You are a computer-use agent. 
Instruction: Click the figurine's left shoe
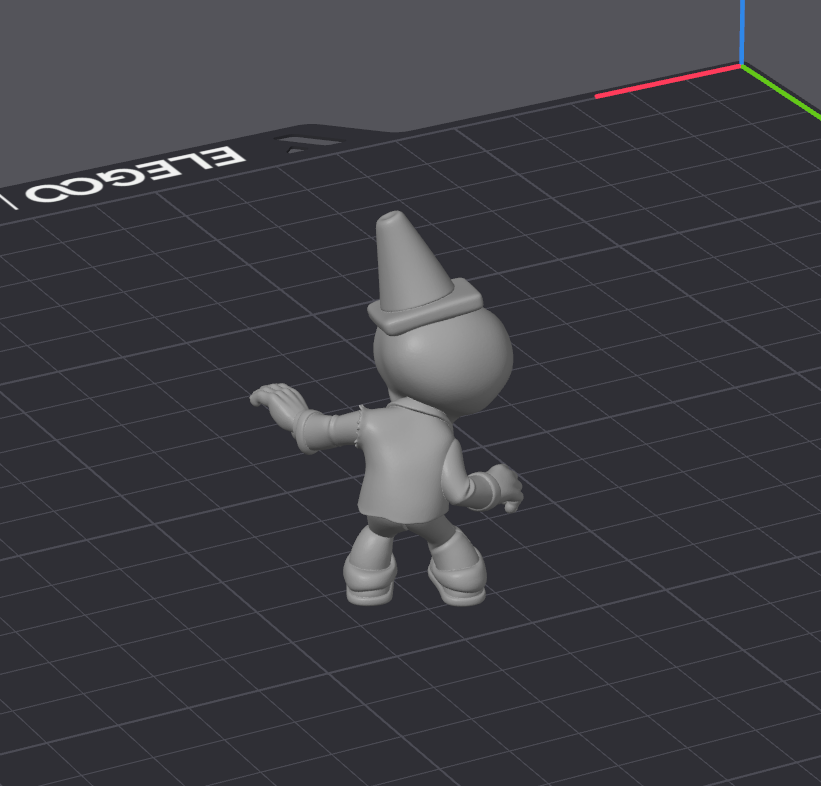click(370, 581)
